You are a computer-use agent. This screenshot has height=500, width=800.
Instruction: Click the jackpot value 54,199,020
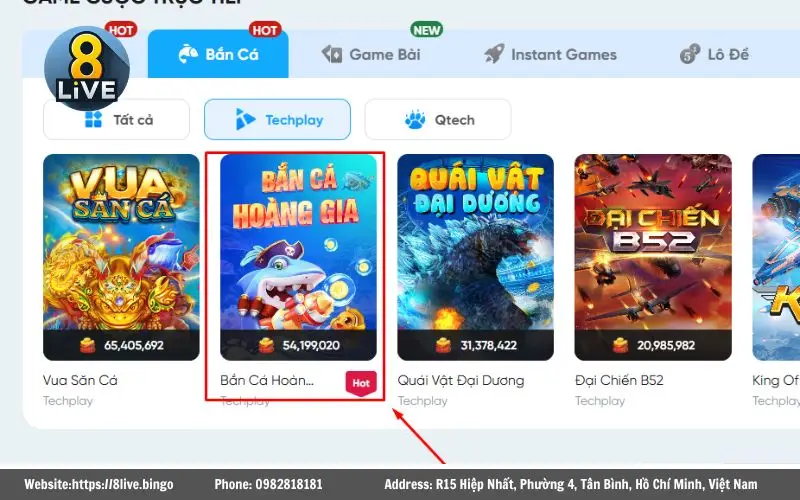tap(311, 345)
